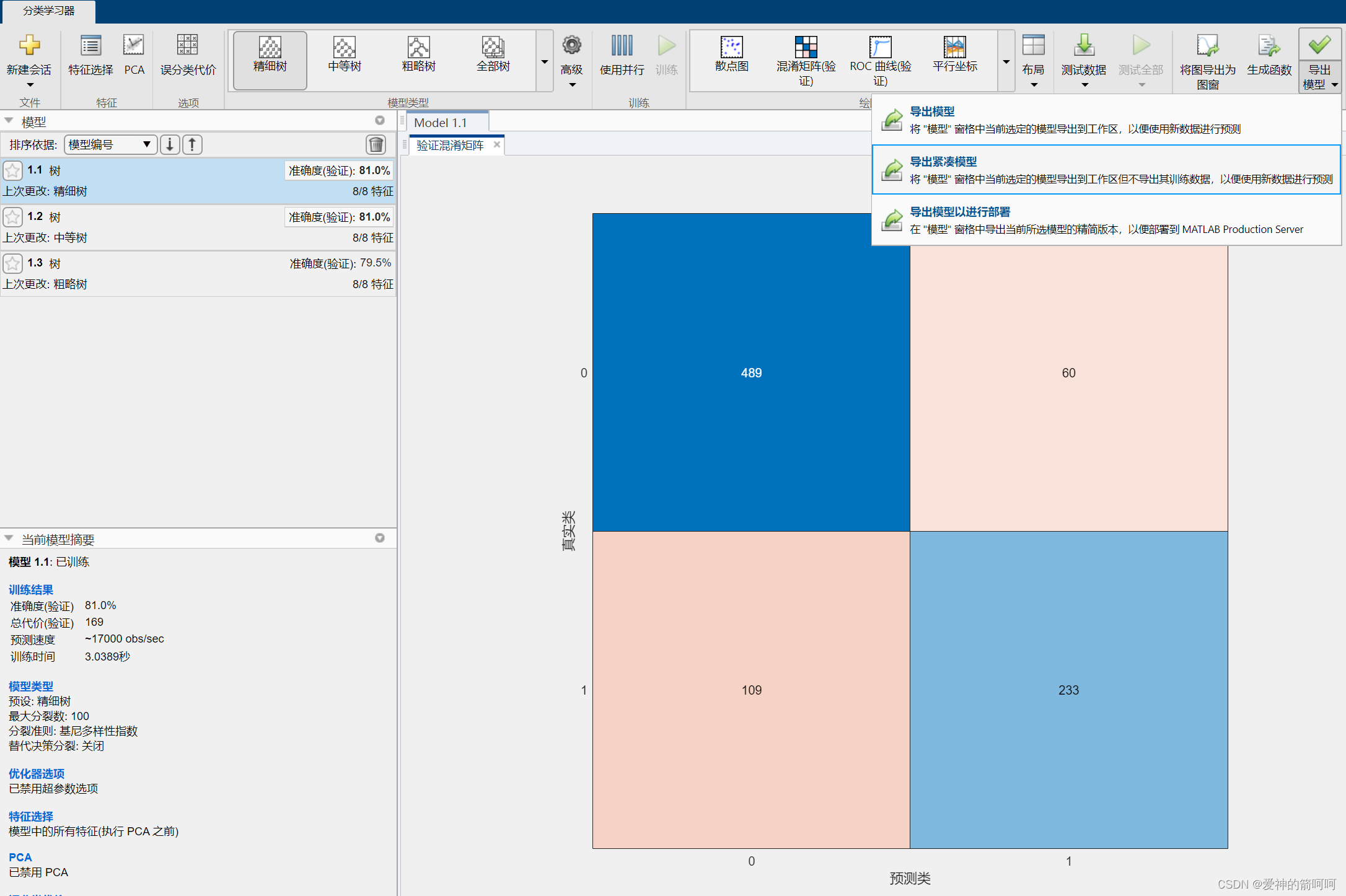The height and width of the screenshot is (896, 1346).
Task: Collapse the 当前模型摘要 panel triangle
Action: click(9, 538)
